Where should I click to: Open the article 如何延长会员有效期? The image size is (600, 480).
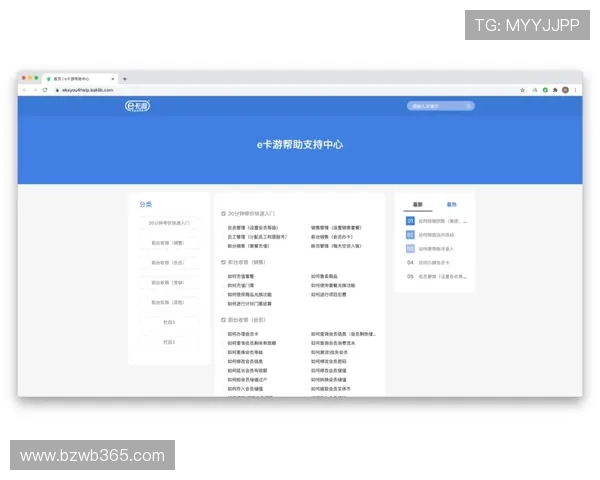pyautogui.click(x=248, y=371)
